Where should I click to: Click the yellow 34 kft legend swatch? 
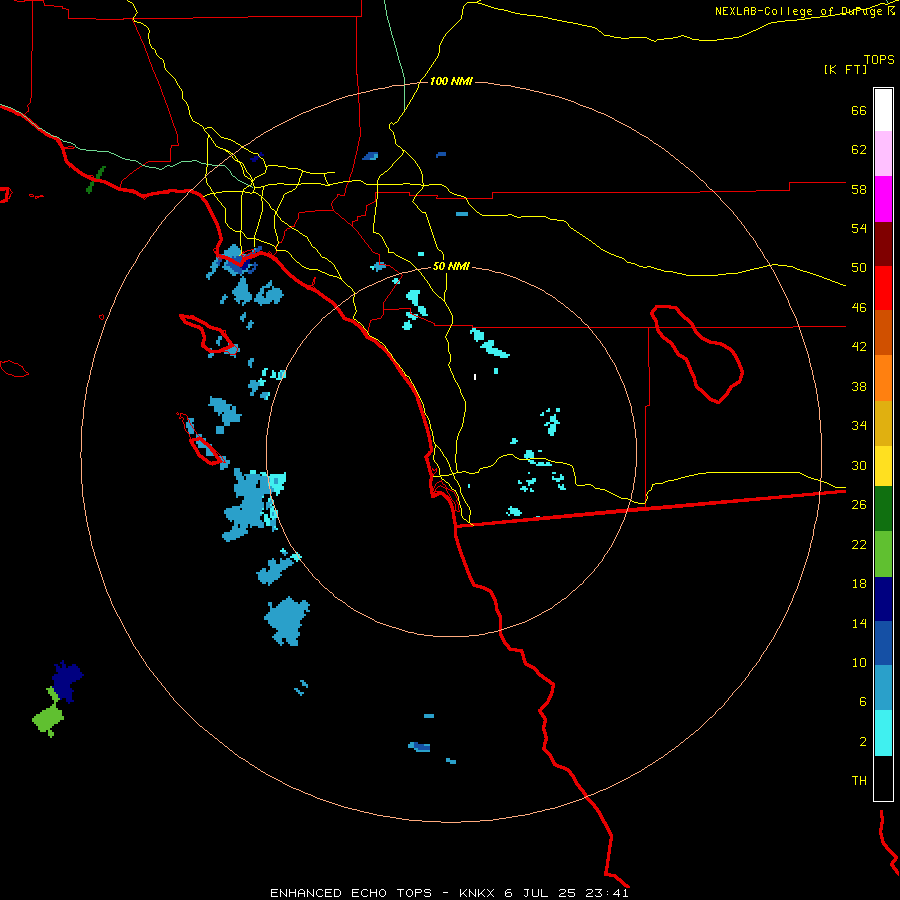click(x=883, y=466)
